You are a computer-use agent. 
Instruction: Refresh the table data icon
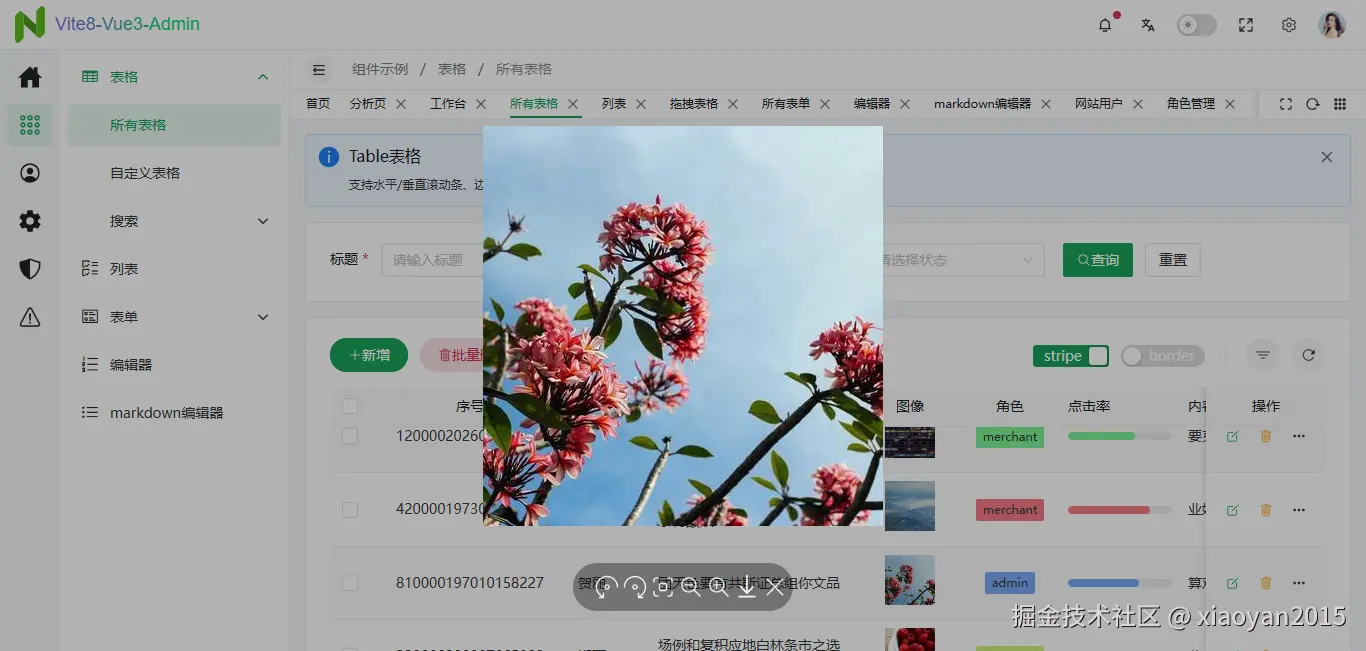pyautogui.click(x=1308, y=355)
